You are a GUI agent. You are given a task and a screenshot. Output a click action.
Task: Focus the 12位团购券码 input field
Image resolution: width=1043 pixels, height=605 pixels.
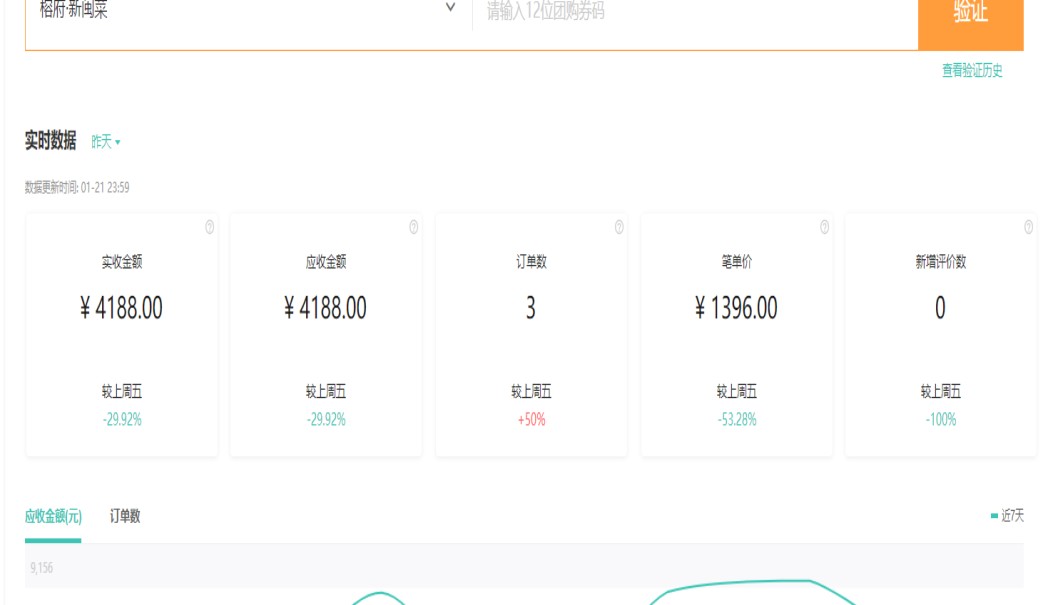690,12
